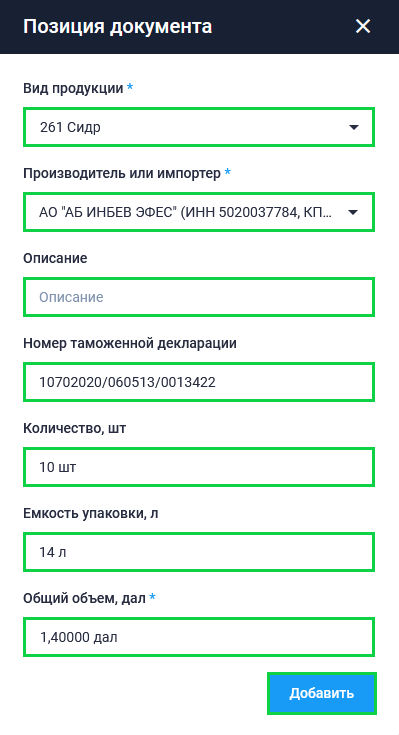Click the required asterisk beside Вид продукции
The height and width of the screenshot is (735, 399).
point(130,87)
